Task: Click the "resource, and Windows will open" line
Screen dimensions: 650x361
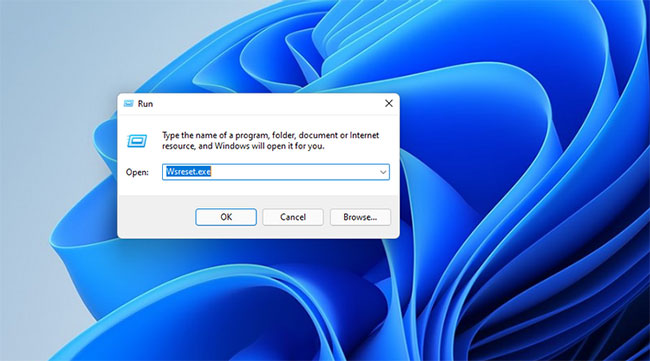Action: click(243, 146)
